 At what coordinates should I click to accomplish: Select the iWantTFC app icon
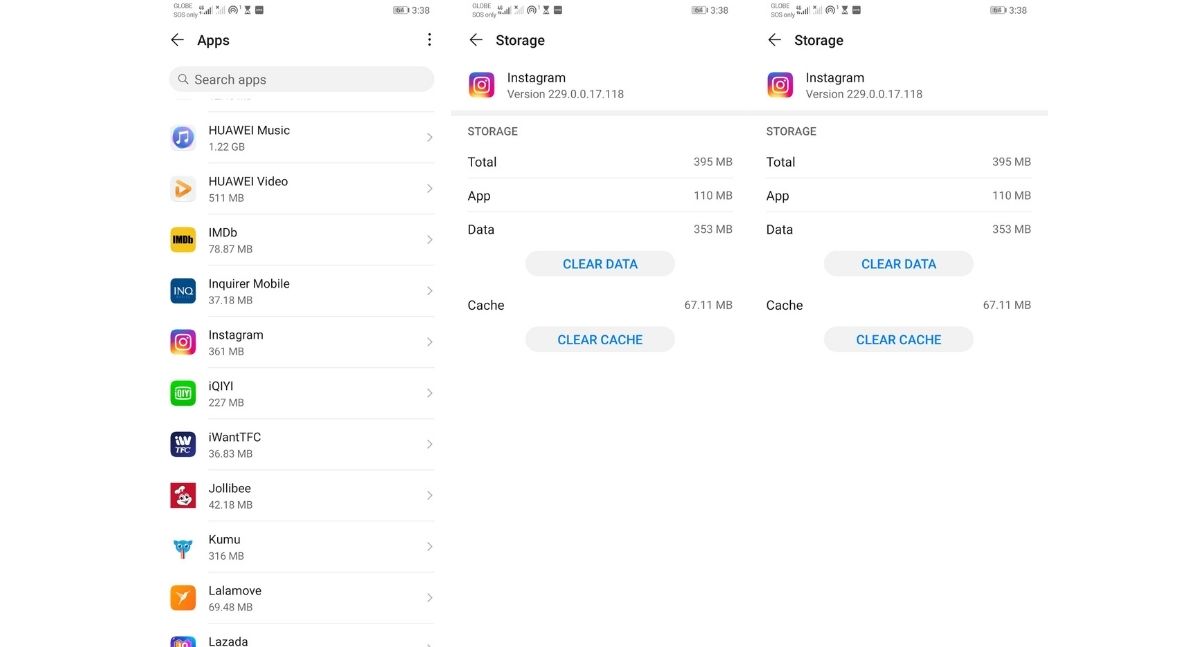182,444
